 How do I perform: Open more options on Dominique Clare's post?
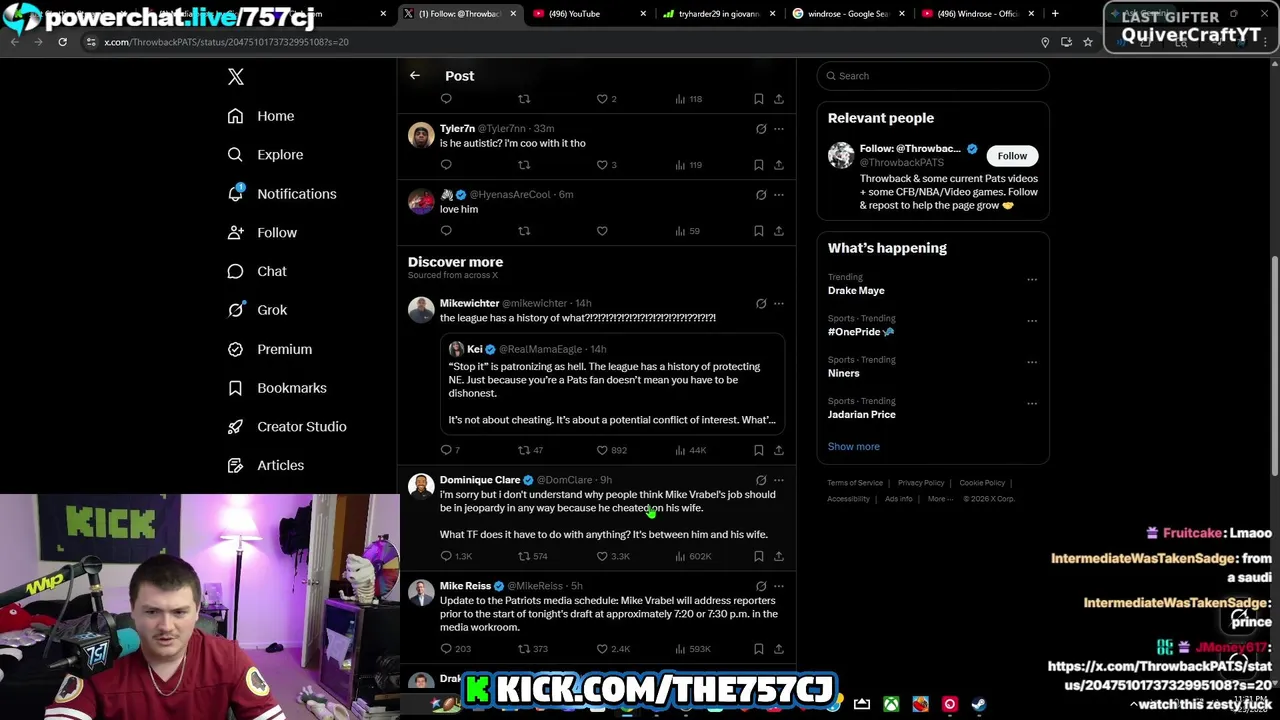pyautogui.click(x=779, y=480)
